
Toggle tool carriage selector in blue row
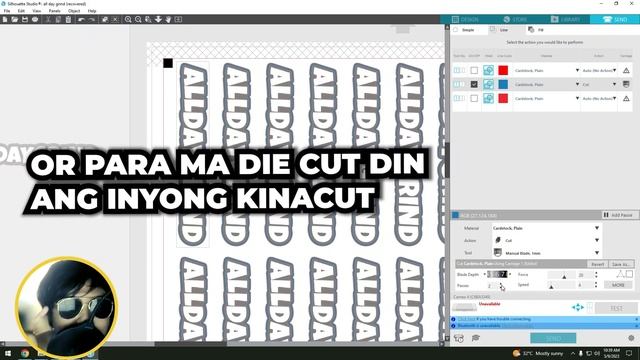pos(459,84)
